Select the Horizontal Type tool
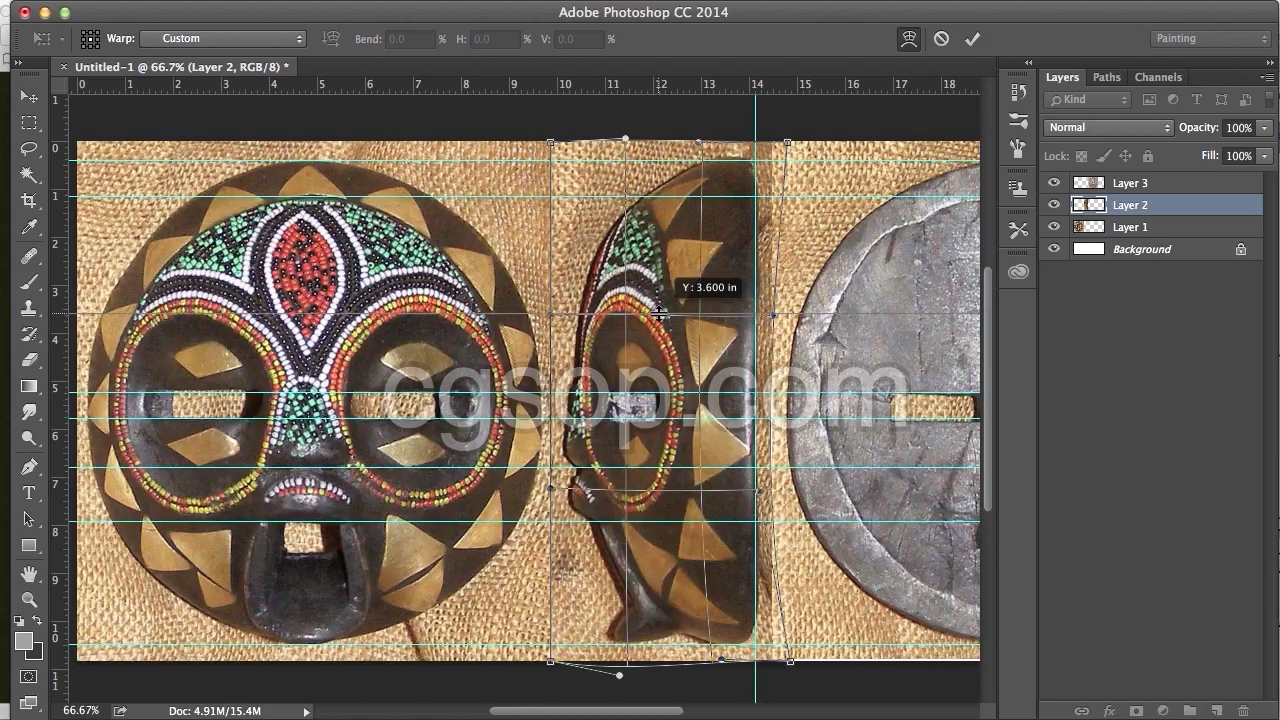1280x720 pixels. point(29,493)
